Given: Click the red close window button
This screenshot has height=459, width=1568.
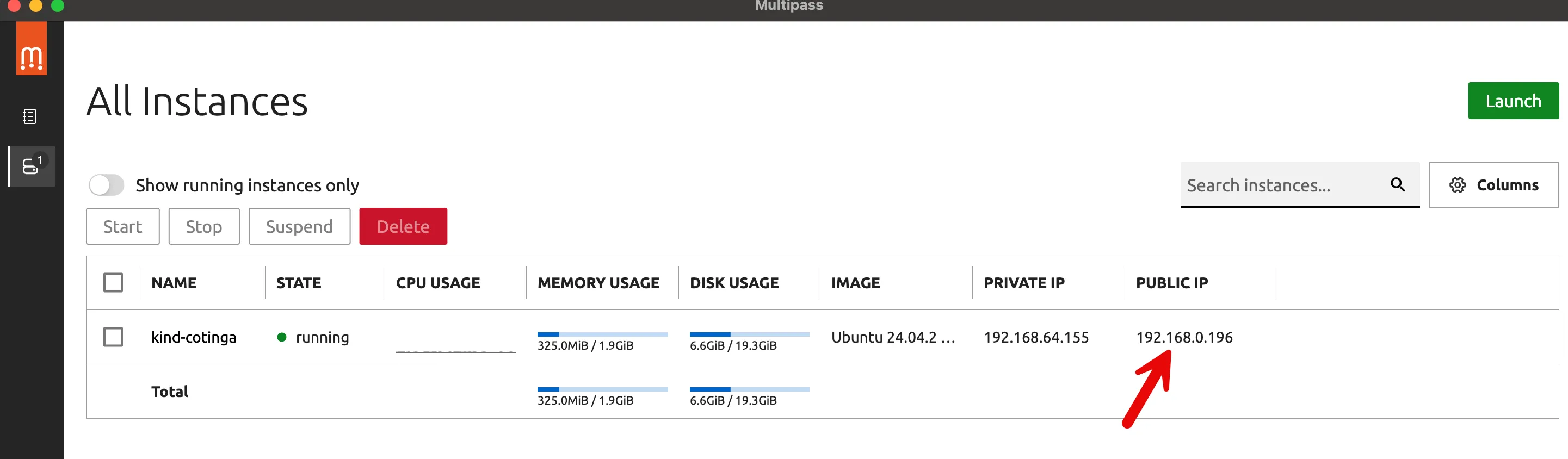Looking at the screenshot, I should (14, 5).
